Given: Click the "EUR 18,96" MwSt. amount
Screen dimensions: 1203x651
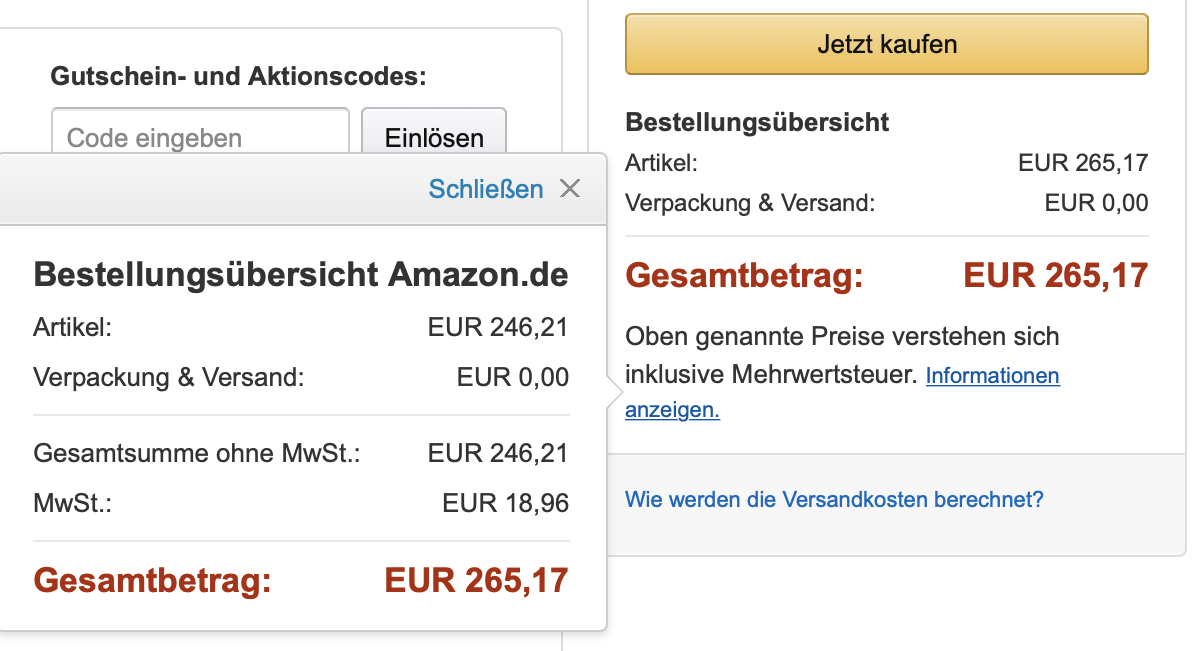Looking at the screenshot, I should (x=505, y=502).
